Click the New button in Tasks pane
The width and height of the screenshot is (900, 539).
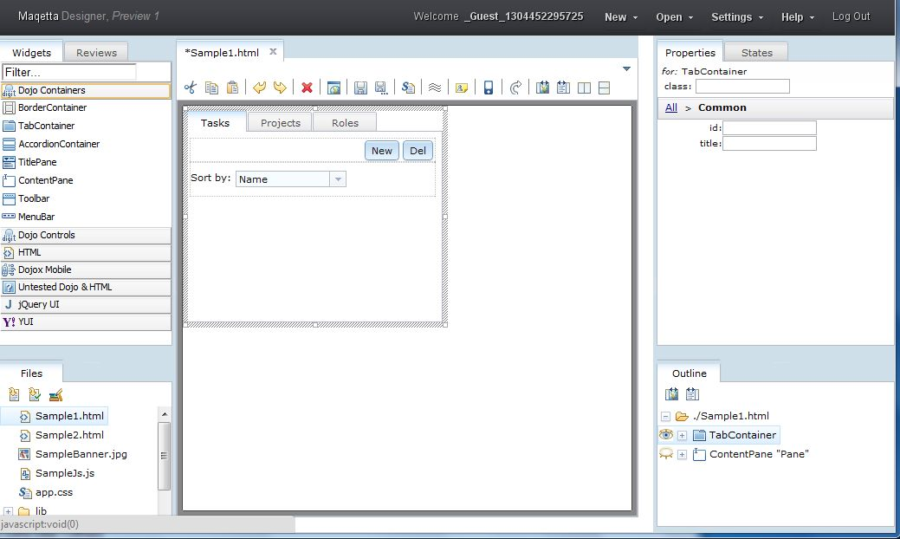pyautogui.click(x=381, y=151)
